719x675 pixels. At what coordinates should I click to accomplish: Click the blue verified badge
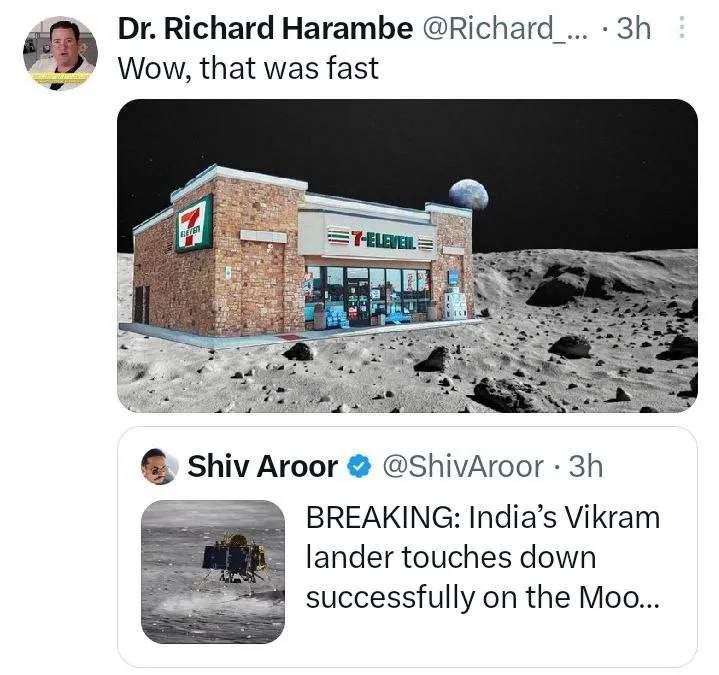pos(360,467)
